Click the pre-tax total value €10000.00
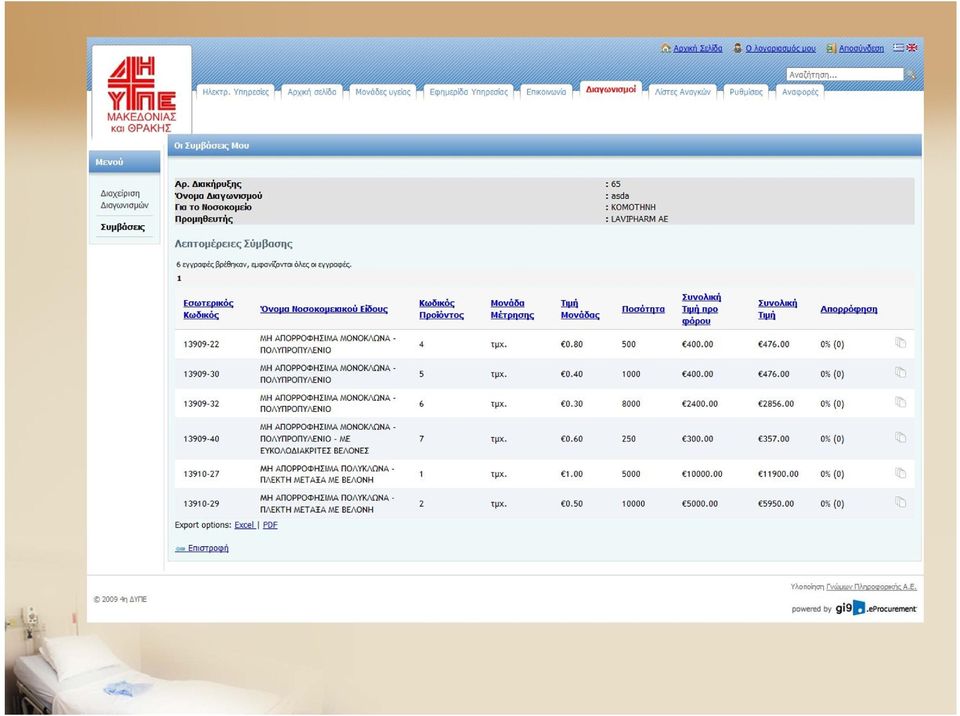The image size is (960, 716). point(702,474)
